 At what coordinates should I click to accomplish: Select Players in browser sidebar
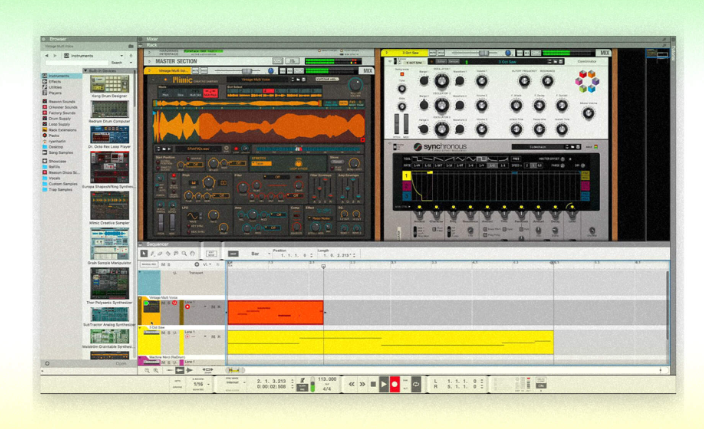[55, 93]
